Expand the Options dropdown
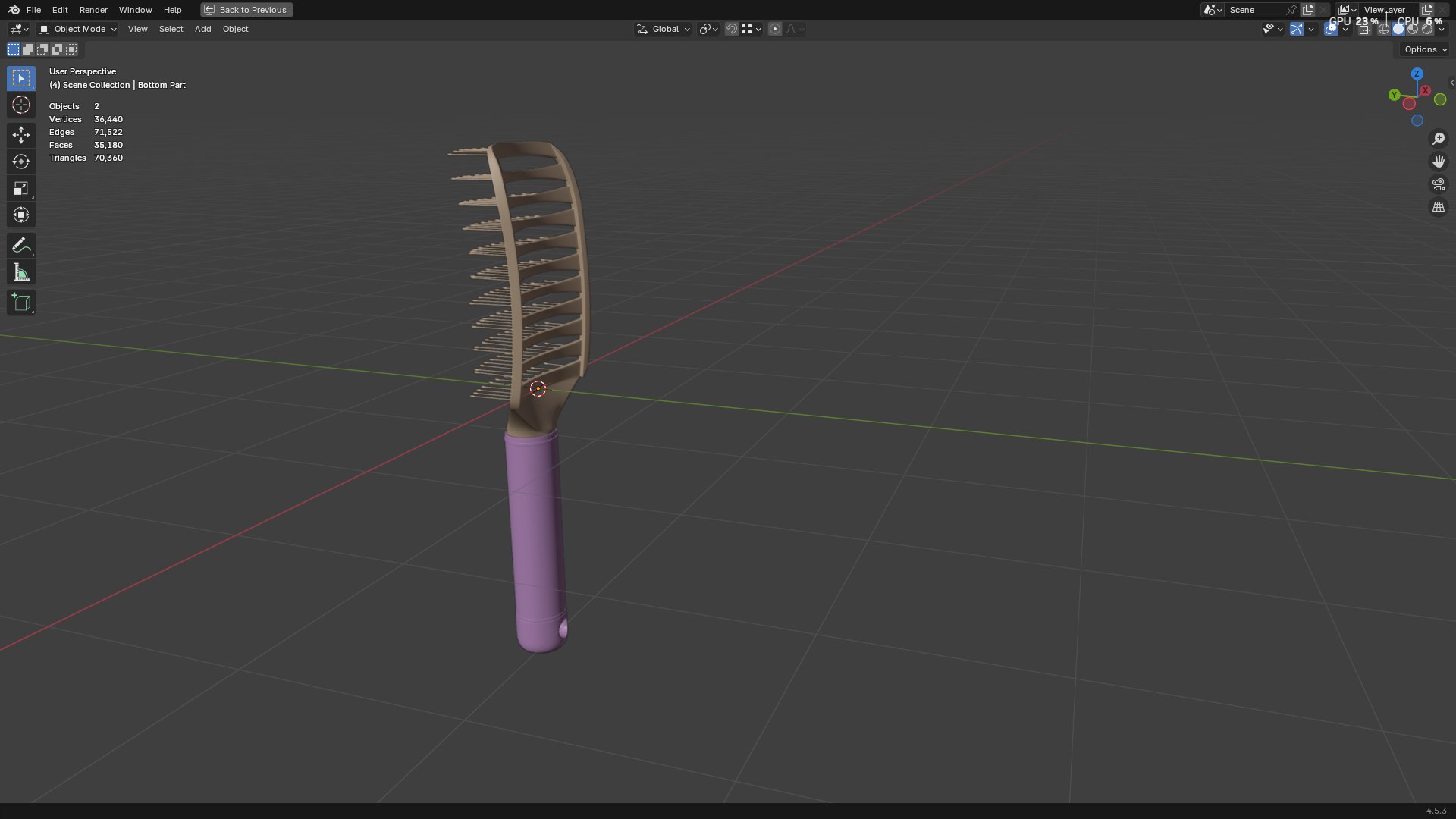Image resolution: width=1456 pixels, height=819 pixels. [x=1425, y=49]
